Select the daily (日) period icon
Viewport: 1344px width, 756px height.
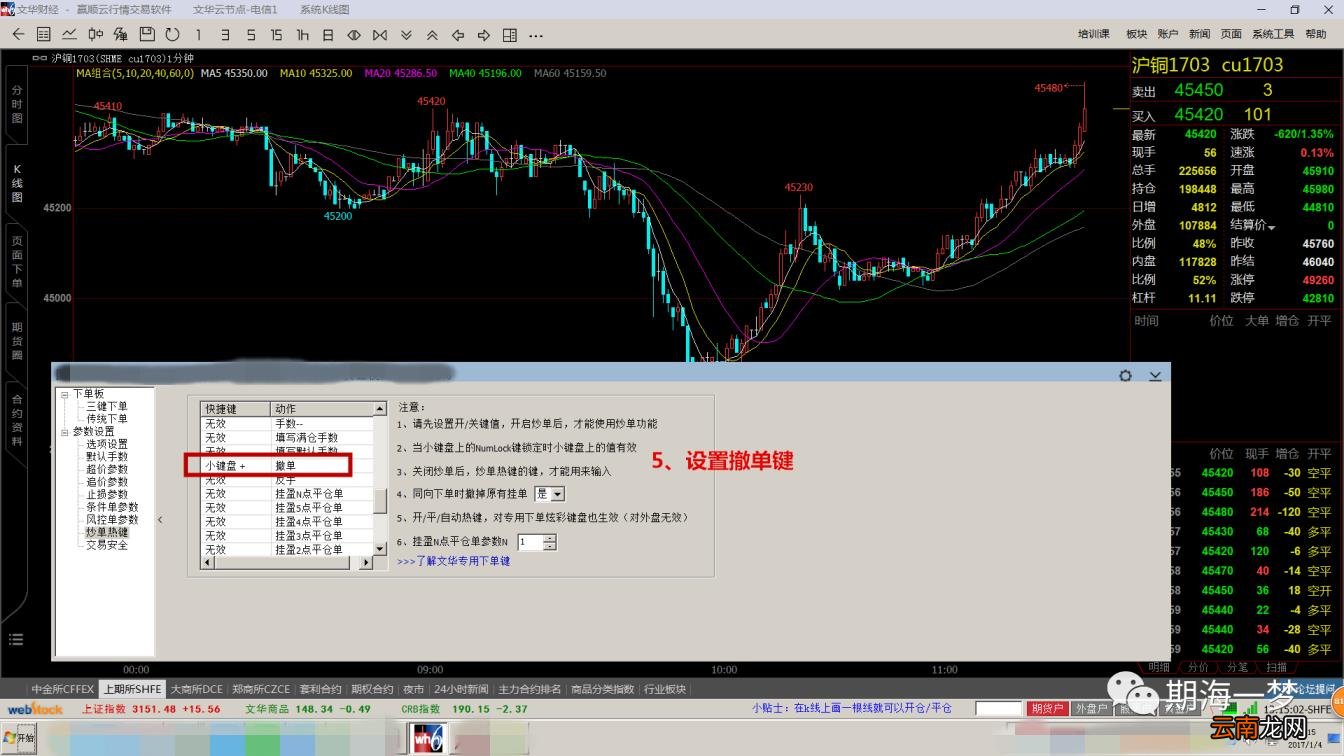coord(328,34)
